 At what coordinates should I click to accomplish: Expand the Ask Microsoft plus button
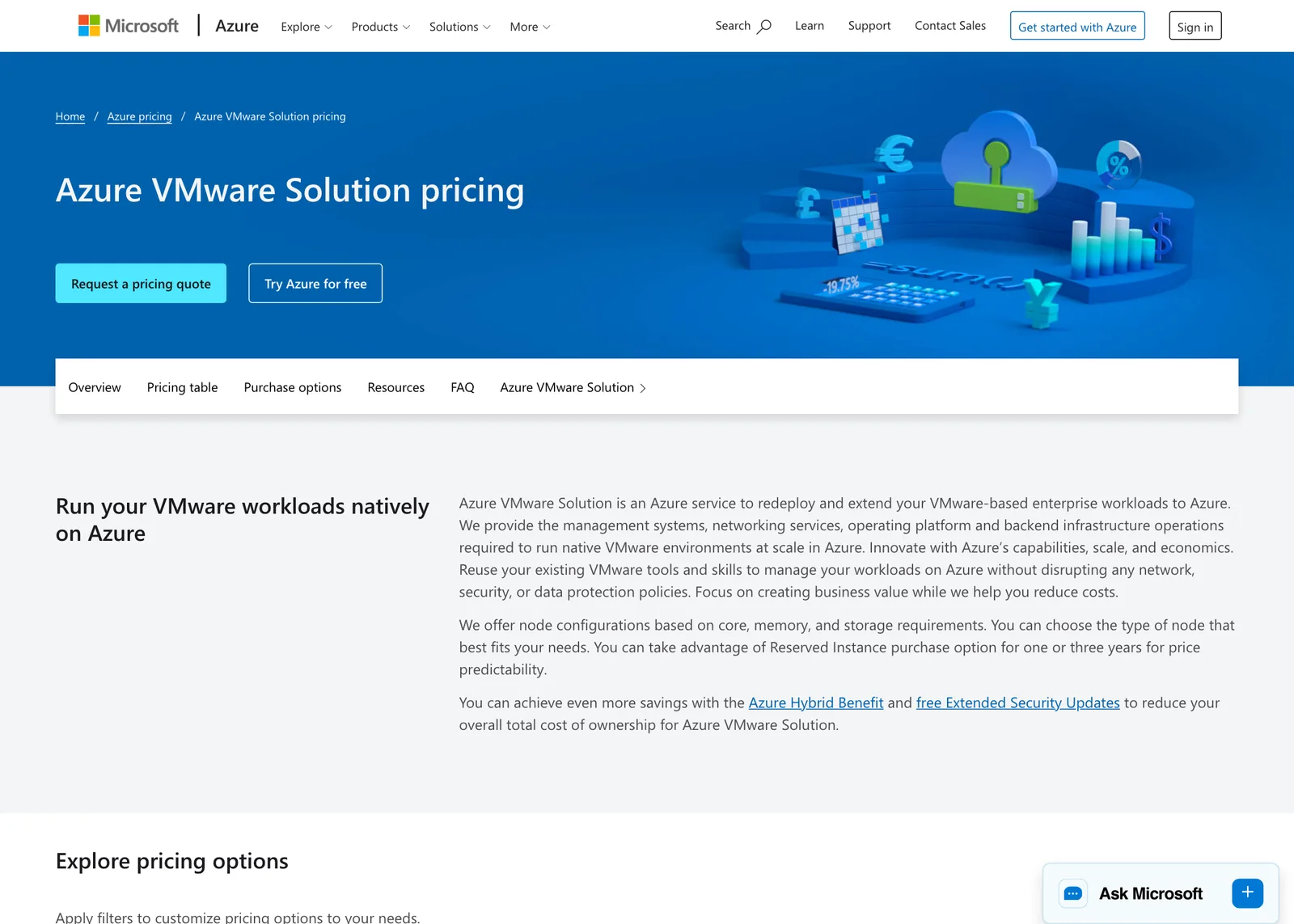coord(1247,892)
